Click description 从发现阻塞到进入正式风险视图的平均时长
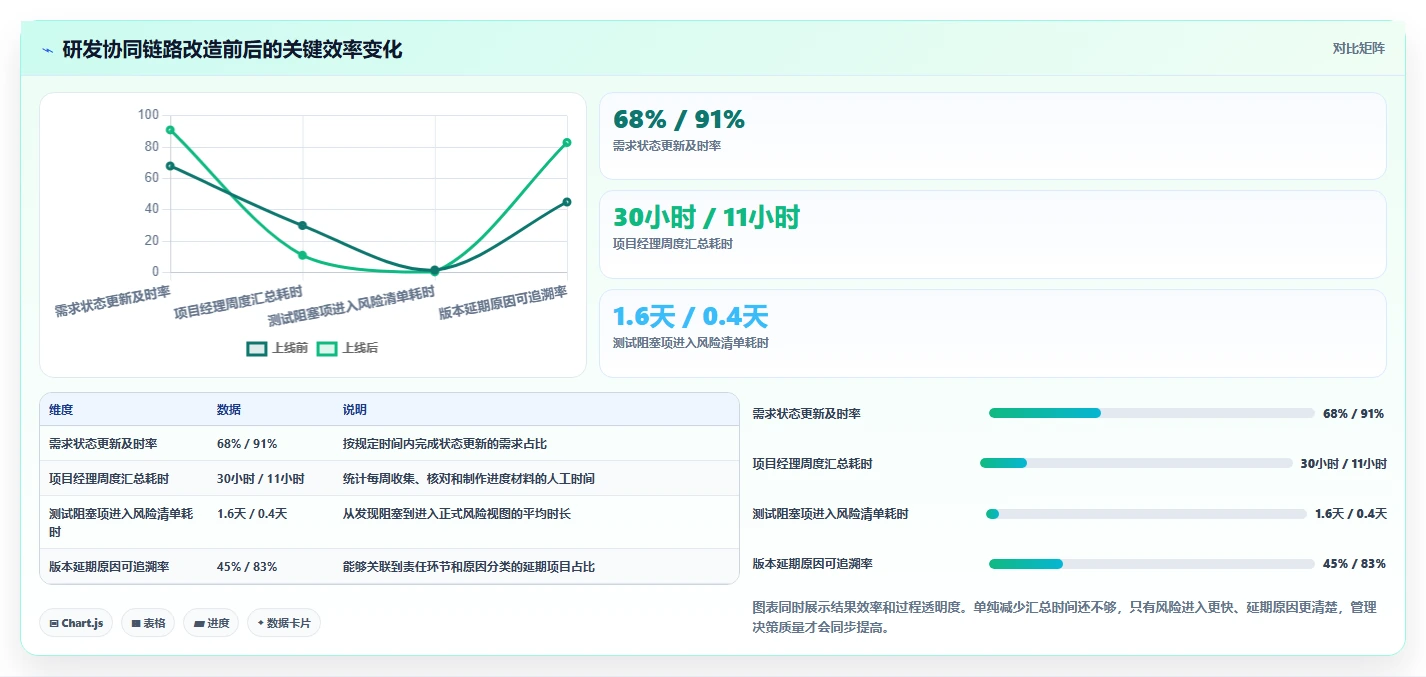 (x=457, y=514)
